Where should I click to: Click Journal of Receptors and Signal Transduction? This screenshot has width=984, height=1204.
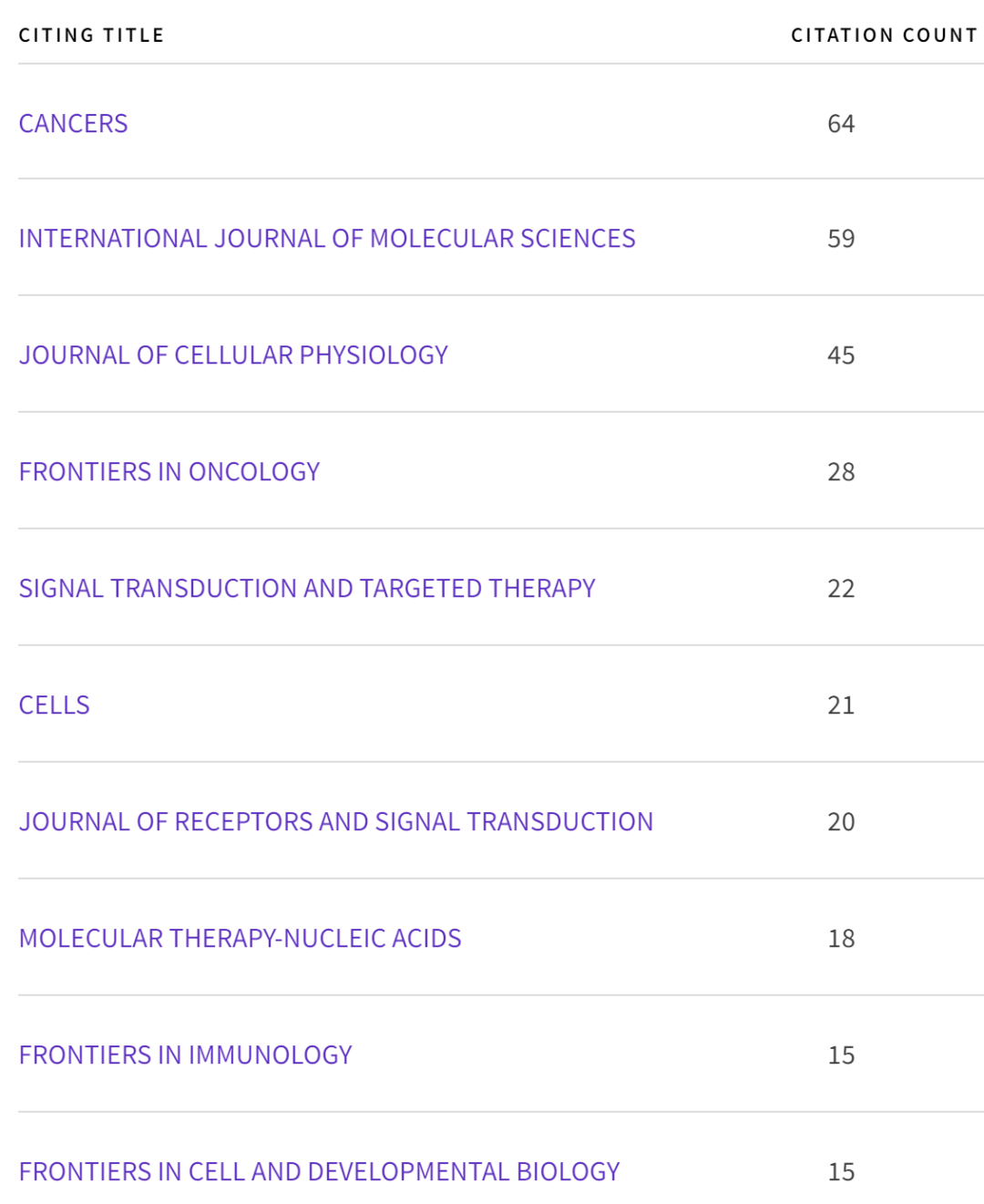click(x=336, y=821)
